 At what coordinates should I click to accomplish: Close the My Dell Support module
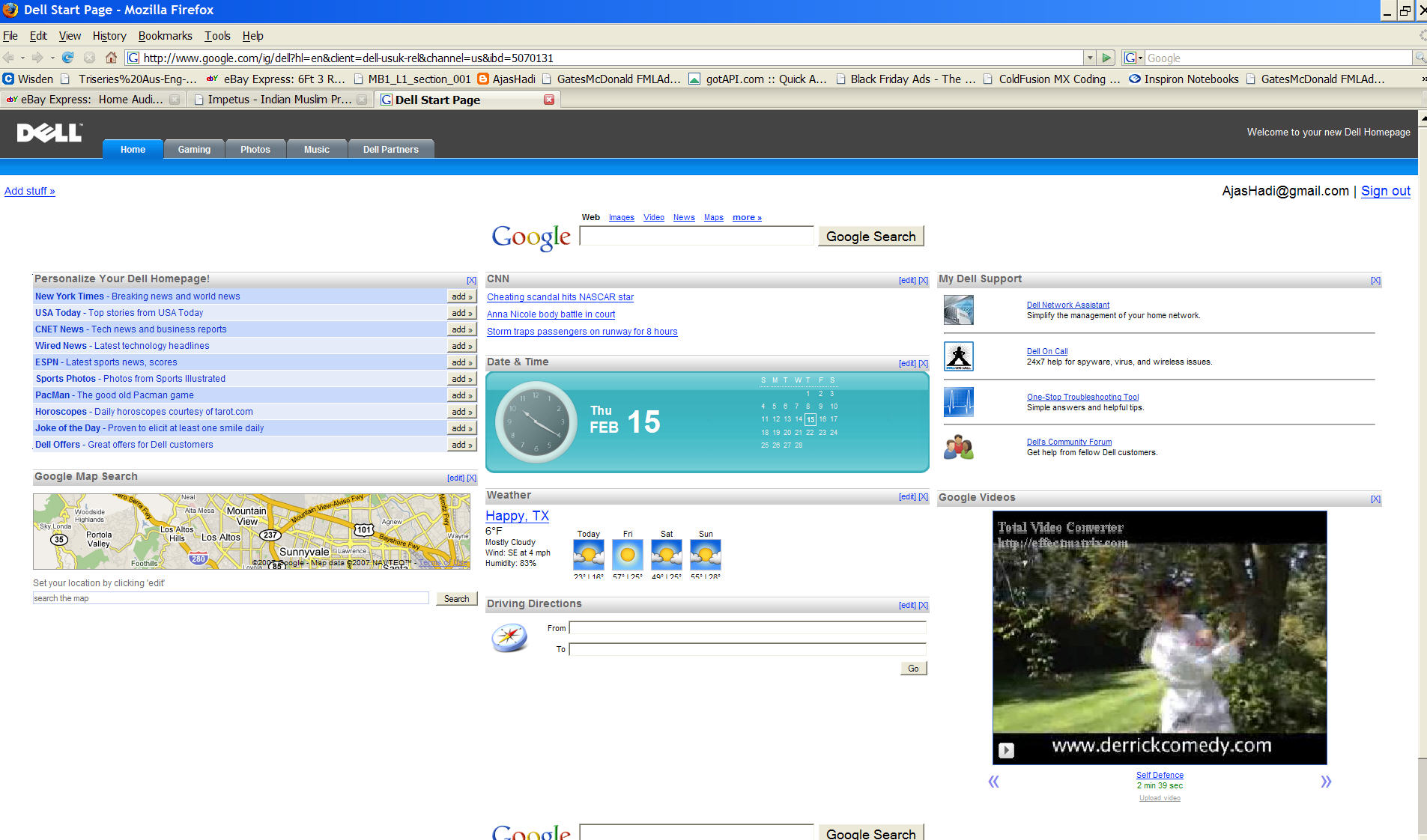(1375, 280)
